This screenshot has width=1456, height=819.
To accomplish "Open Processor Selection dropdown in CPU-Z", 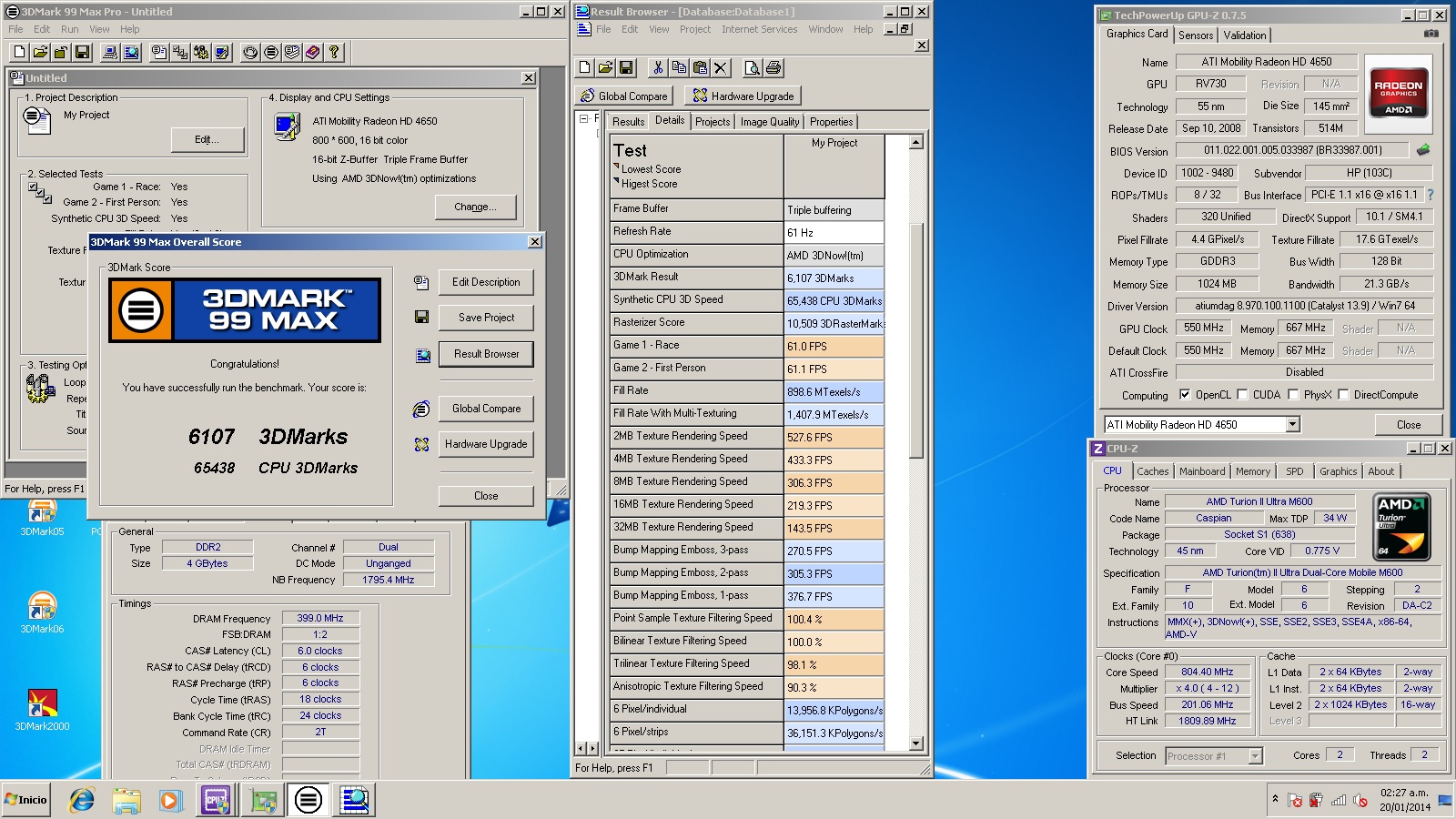I will [x=1255, y=756].
